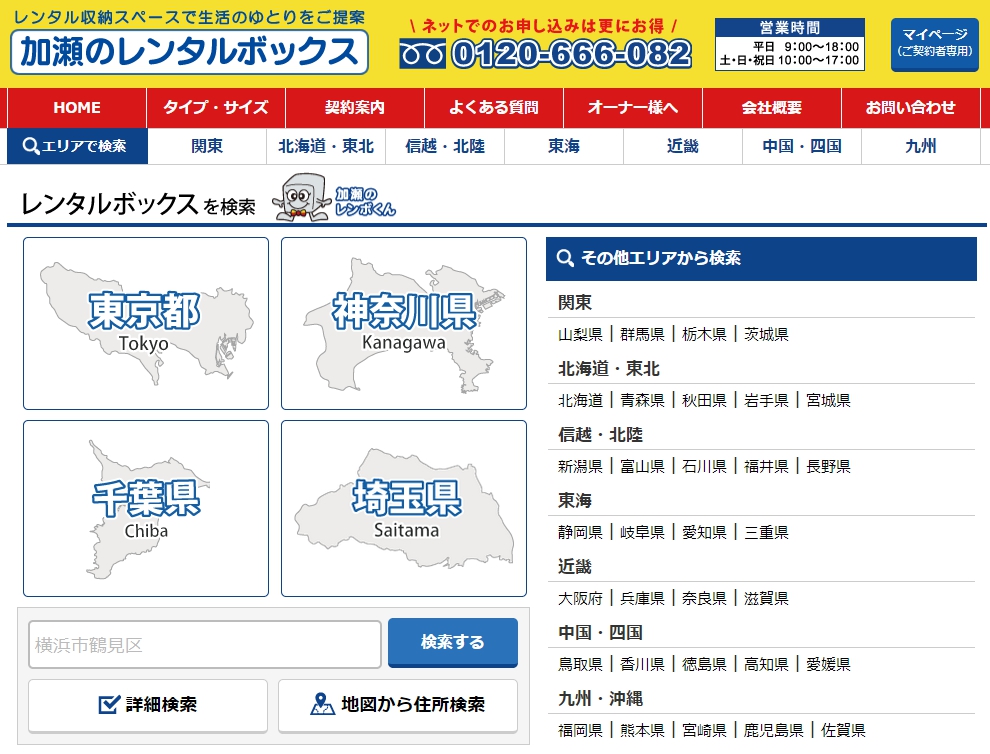Open the 宮城県 link
990x754 pixels.
(828, 400)
